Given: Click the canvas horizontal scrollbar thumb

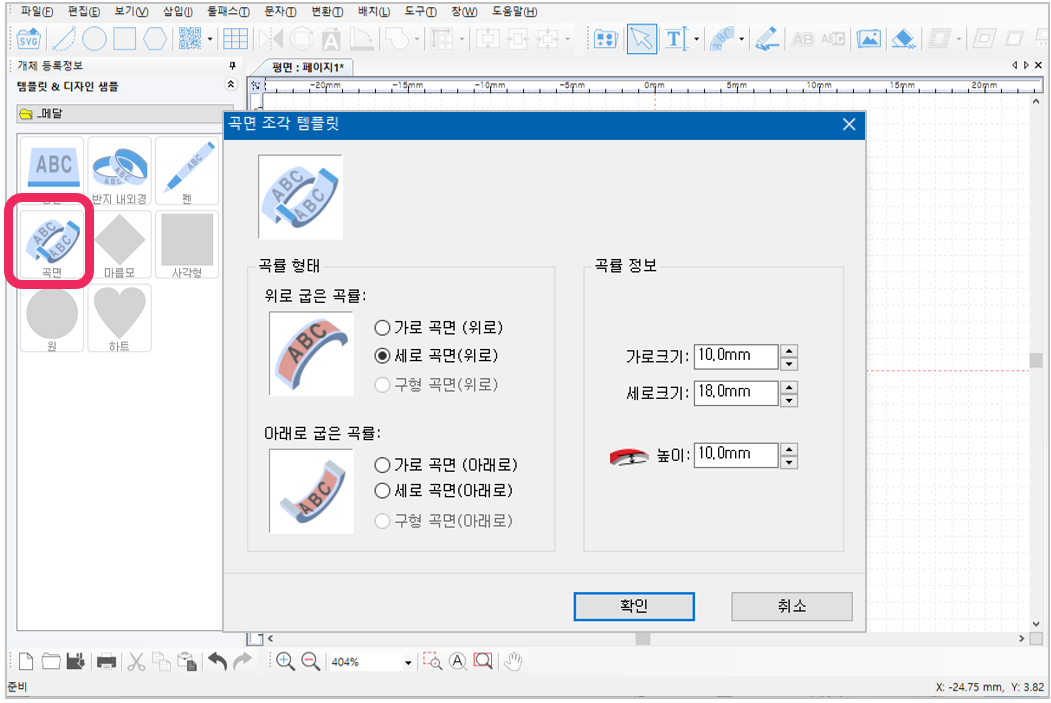Looking at the screenshot, I should coord(643,639).
